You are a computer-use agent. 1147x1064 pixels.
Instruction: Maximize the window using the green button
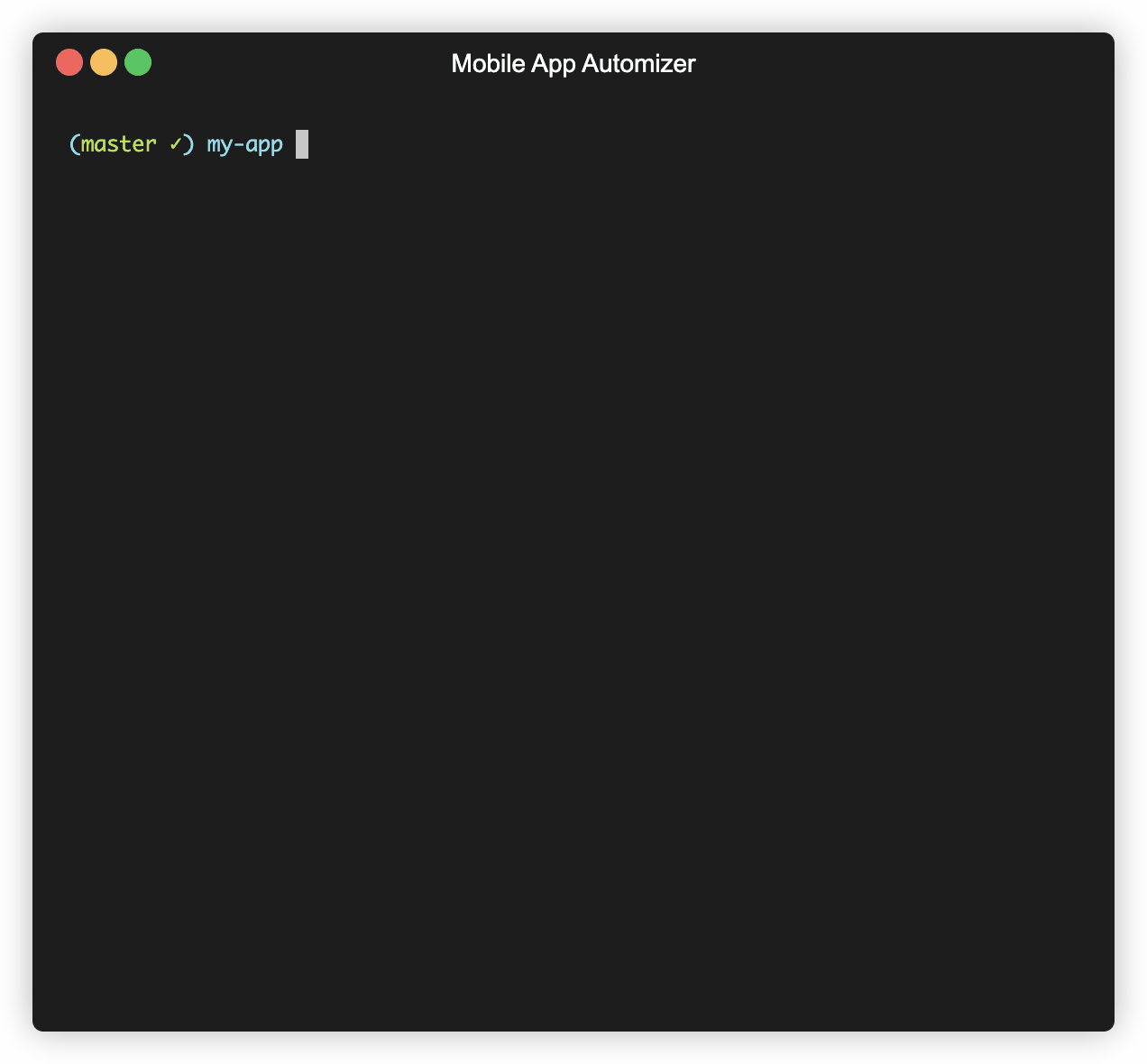click(x=138, y=62)
